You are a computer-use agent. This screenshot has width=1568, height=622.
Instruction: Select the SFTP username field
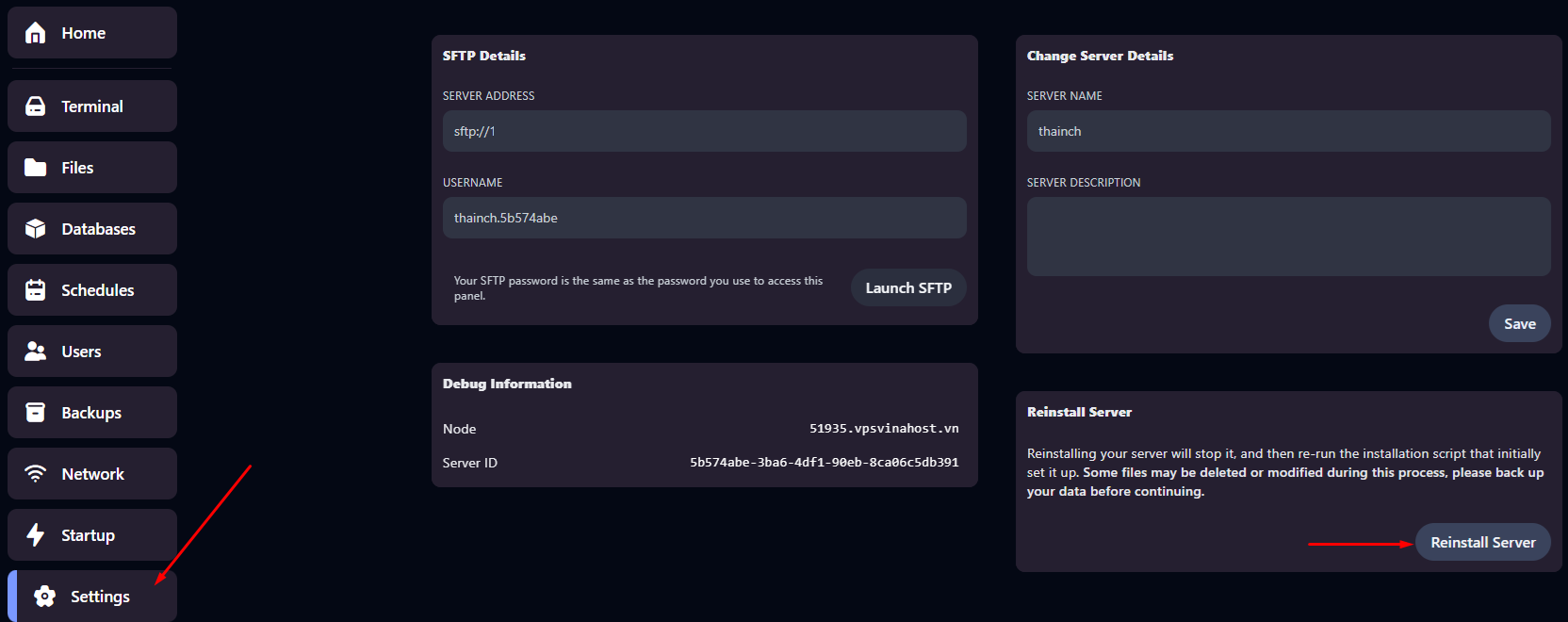pos(704,218)
